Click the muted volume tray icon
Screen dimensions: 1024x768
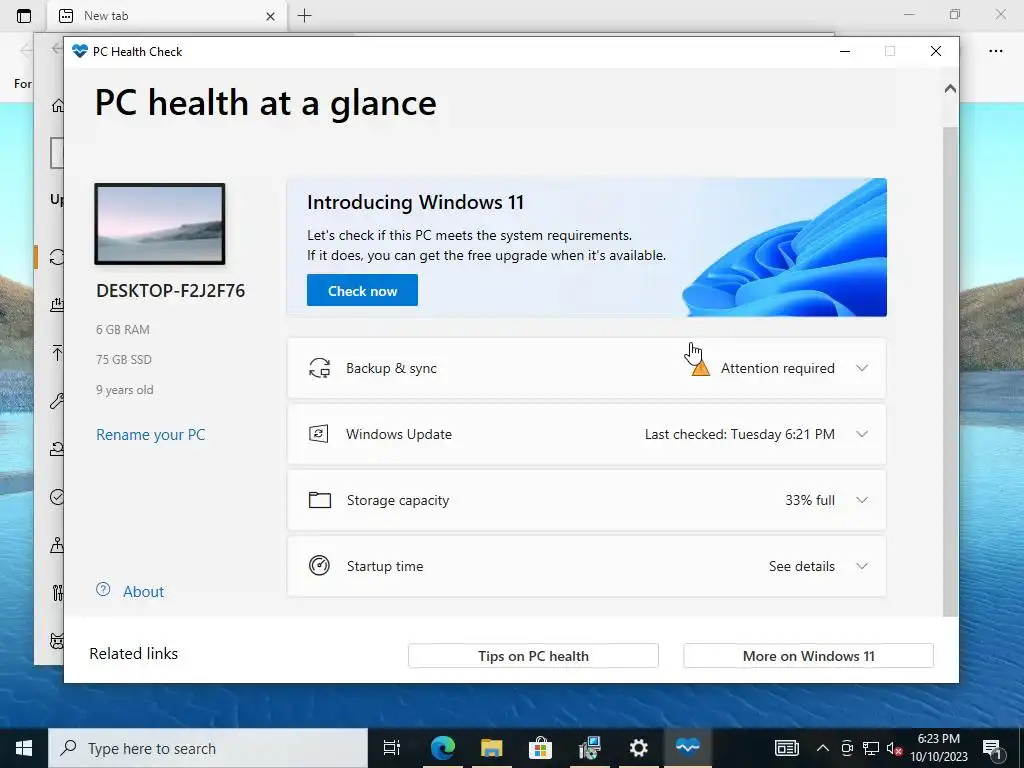894,748
